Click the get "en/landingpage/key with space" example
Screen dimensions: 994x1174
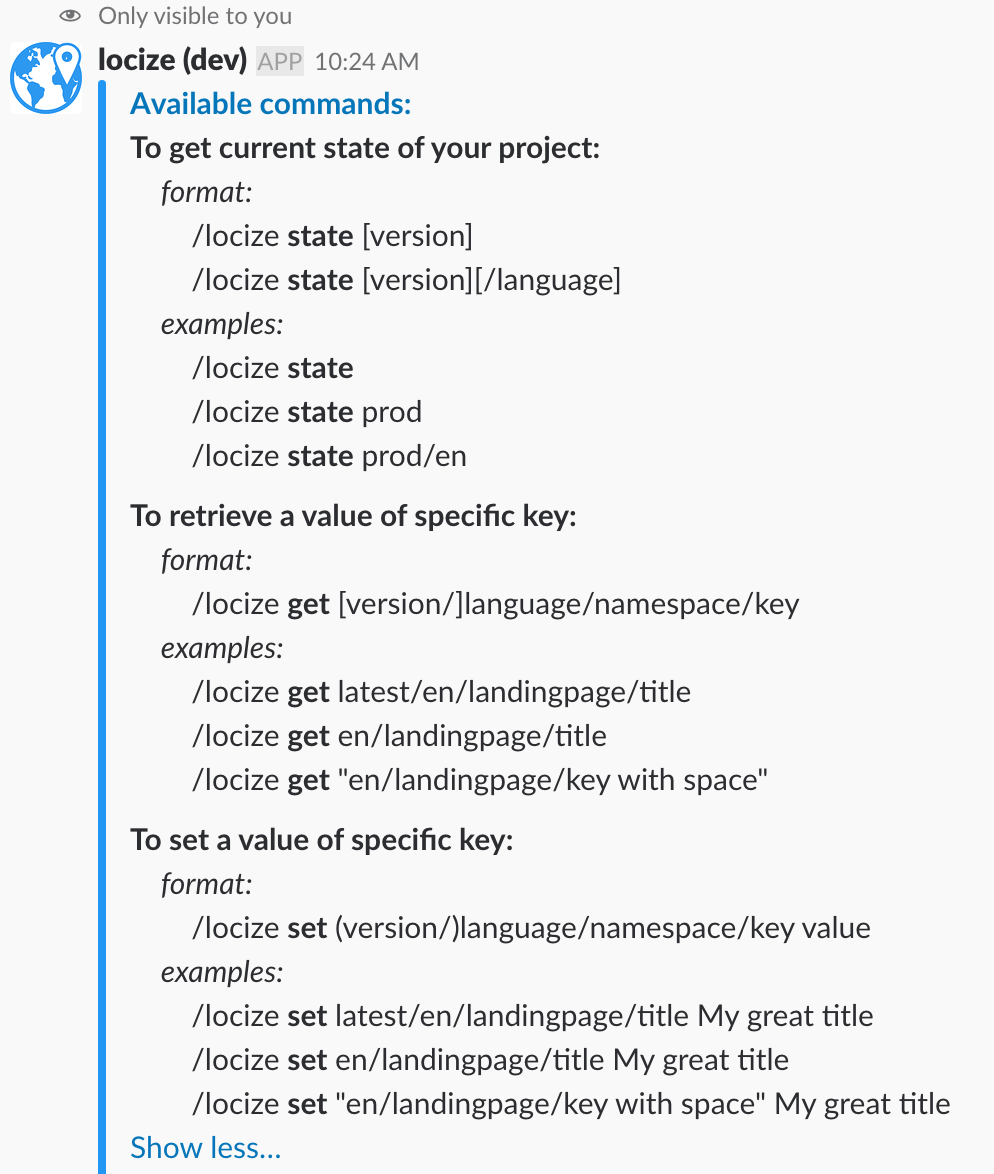click(480, 780)
